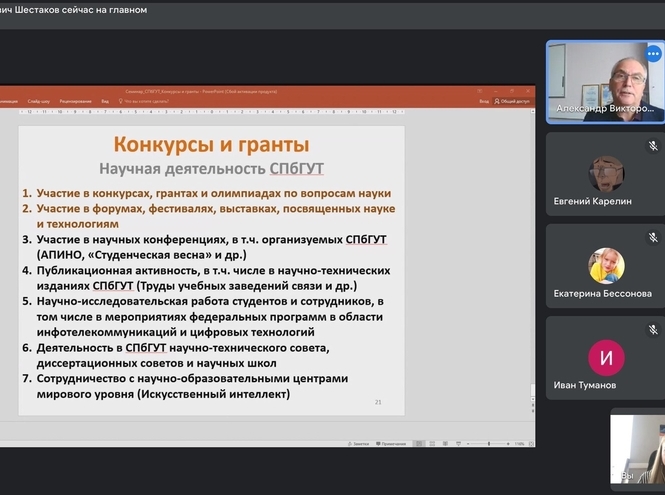The width and height of the screenshot is (665, 495).
Task: Click the 'Что вы хотите сделать?' search field
Action: pyautogui.click(x=143, y=101)
